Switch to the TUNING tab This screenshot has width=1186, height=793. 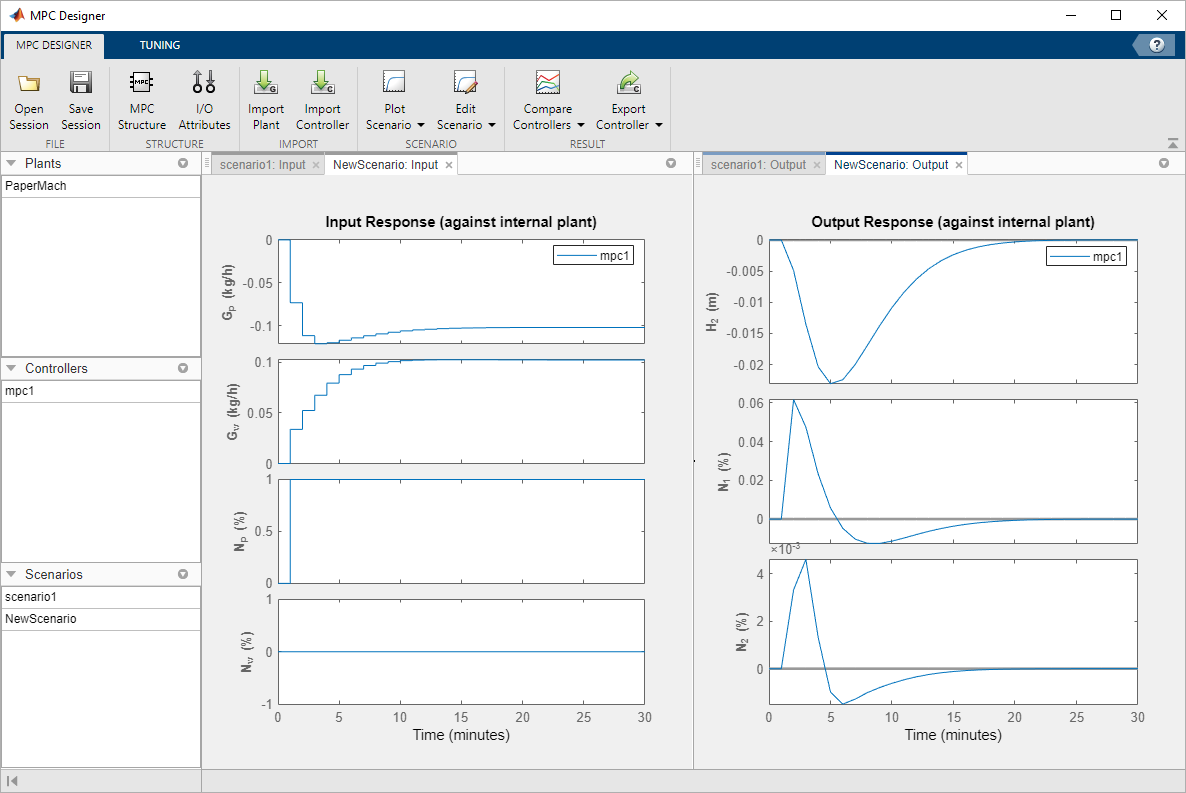160,44
